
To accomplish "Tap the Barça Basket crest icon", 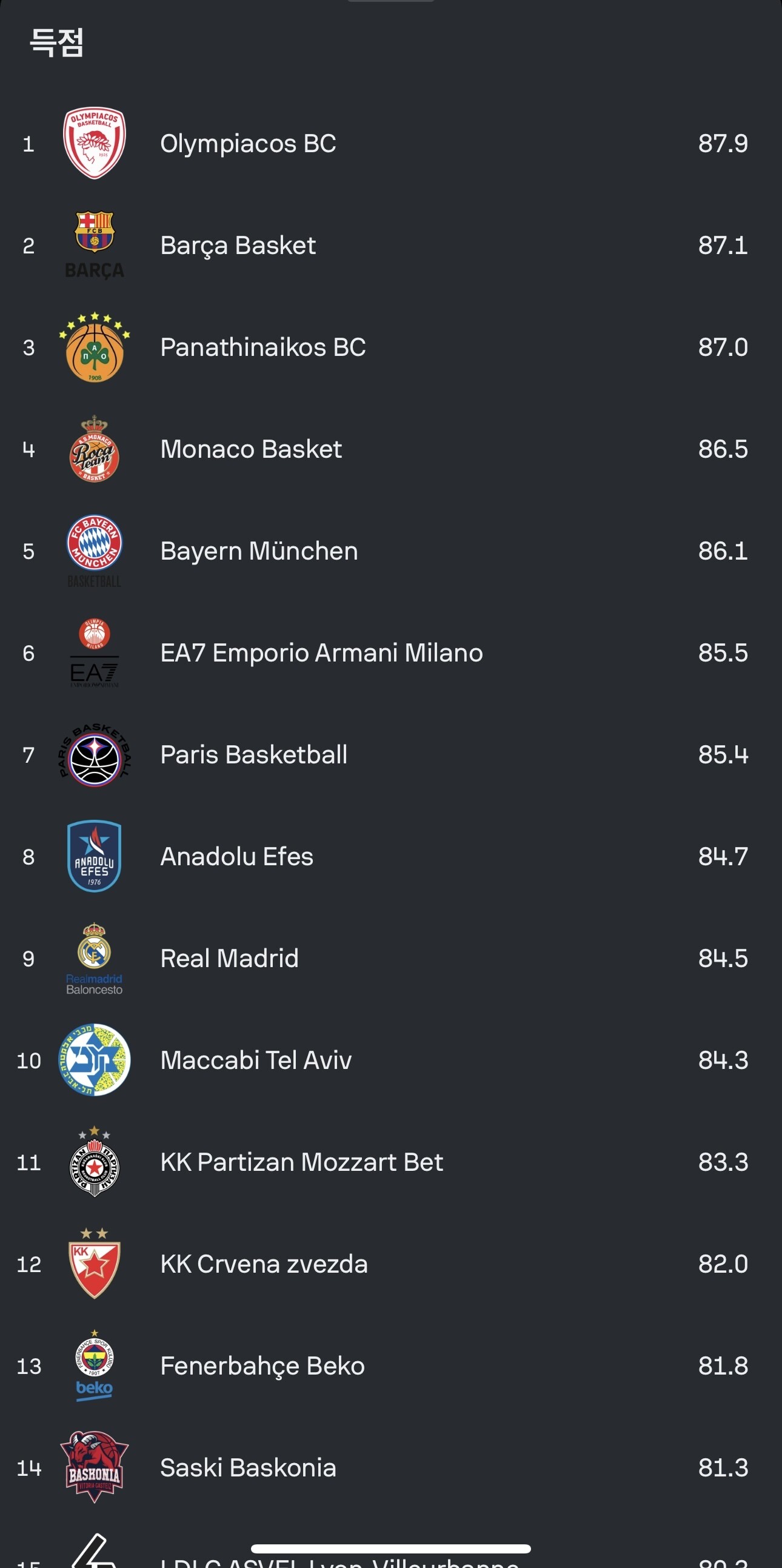I will [95, 246].
